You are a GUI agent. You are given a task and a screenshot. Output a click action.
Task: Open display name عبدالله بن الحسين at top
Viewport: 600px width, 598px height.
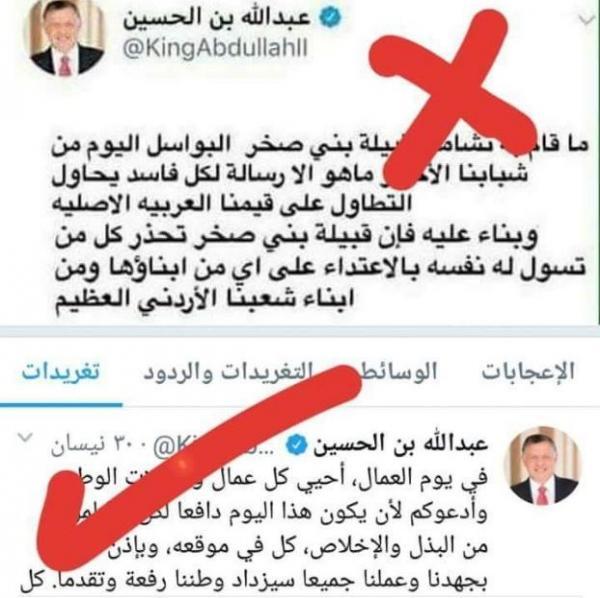[x=217, y=18]
